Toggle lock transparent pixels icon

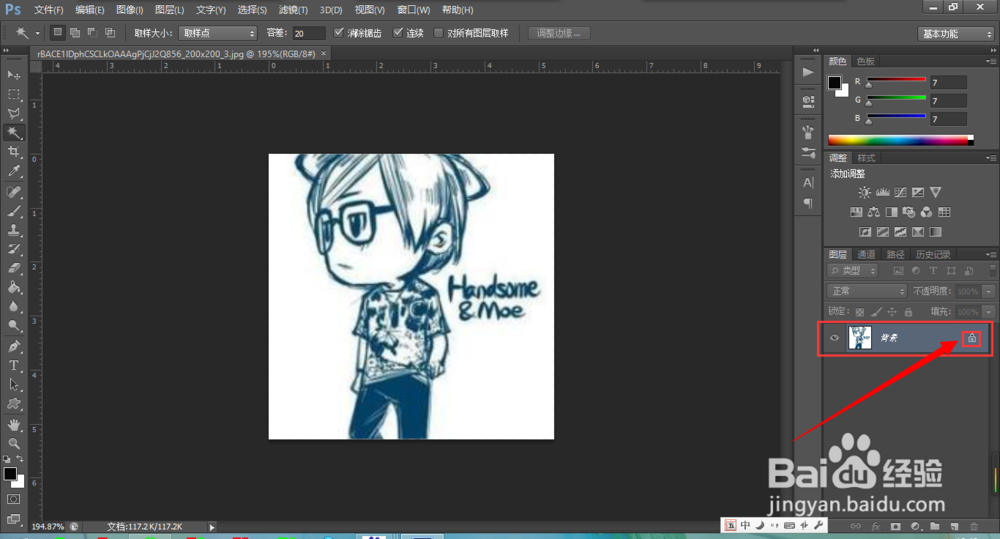click(x=860, y=312)
